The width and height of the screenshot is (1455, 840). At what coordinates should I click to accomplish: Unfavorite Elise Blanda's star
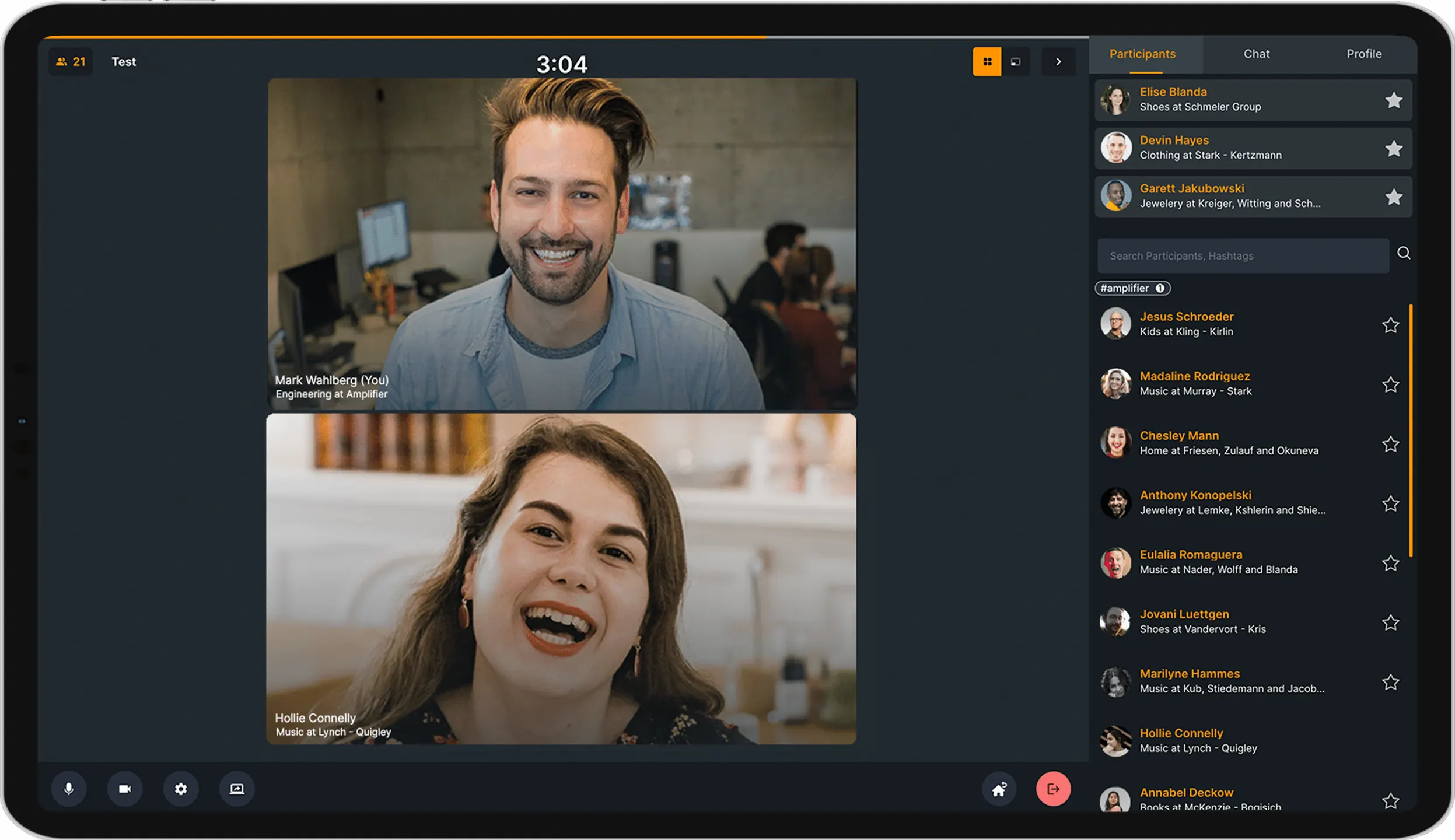[1394, 100]
